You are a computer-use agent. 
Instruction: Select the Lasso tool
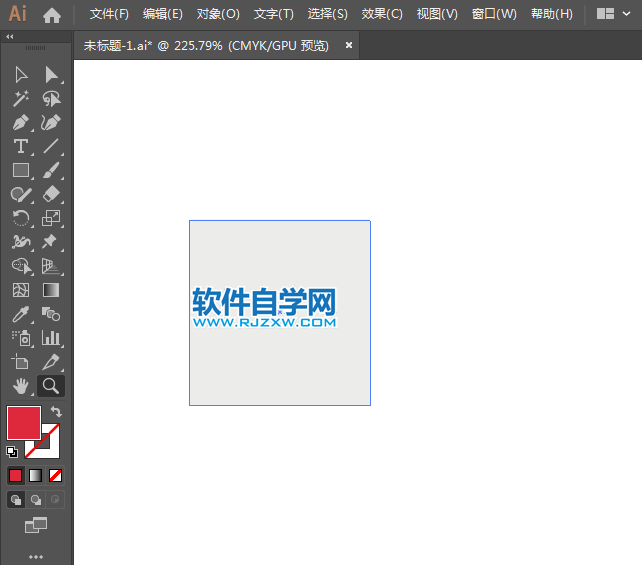[x=51, y=99]
